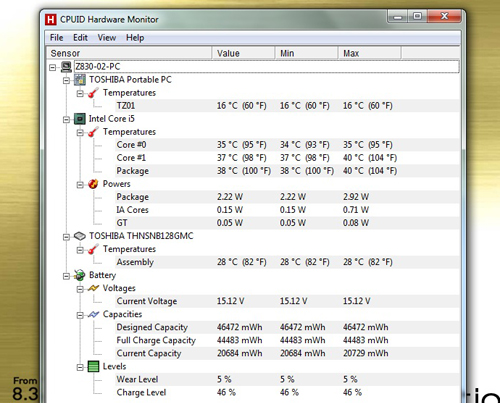Click the Value column header
The width and height of the screenshot is (500, 403).
pyautogui.click(x=243, y=53)
